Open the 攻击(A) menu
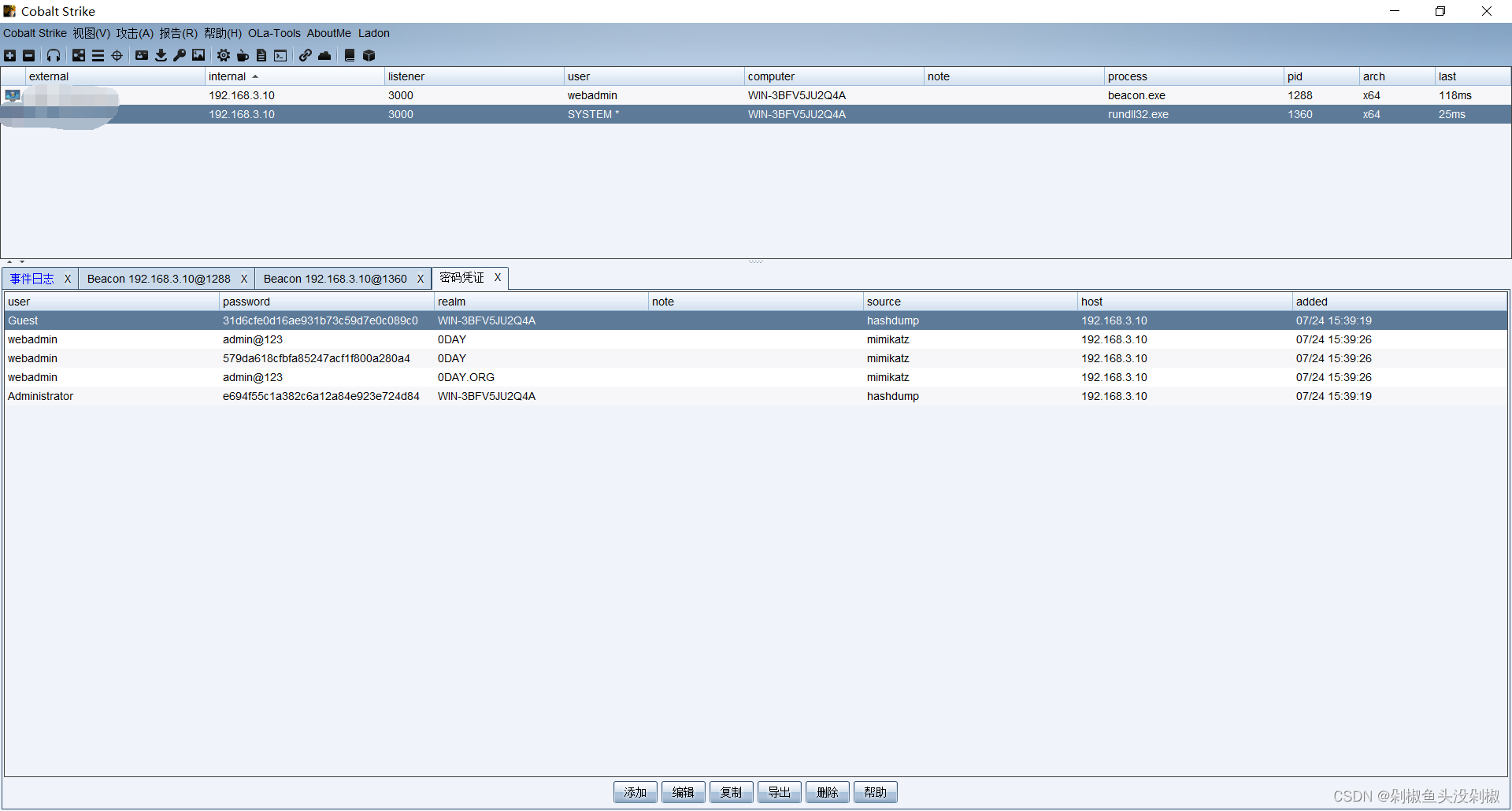 pos(135,33)
